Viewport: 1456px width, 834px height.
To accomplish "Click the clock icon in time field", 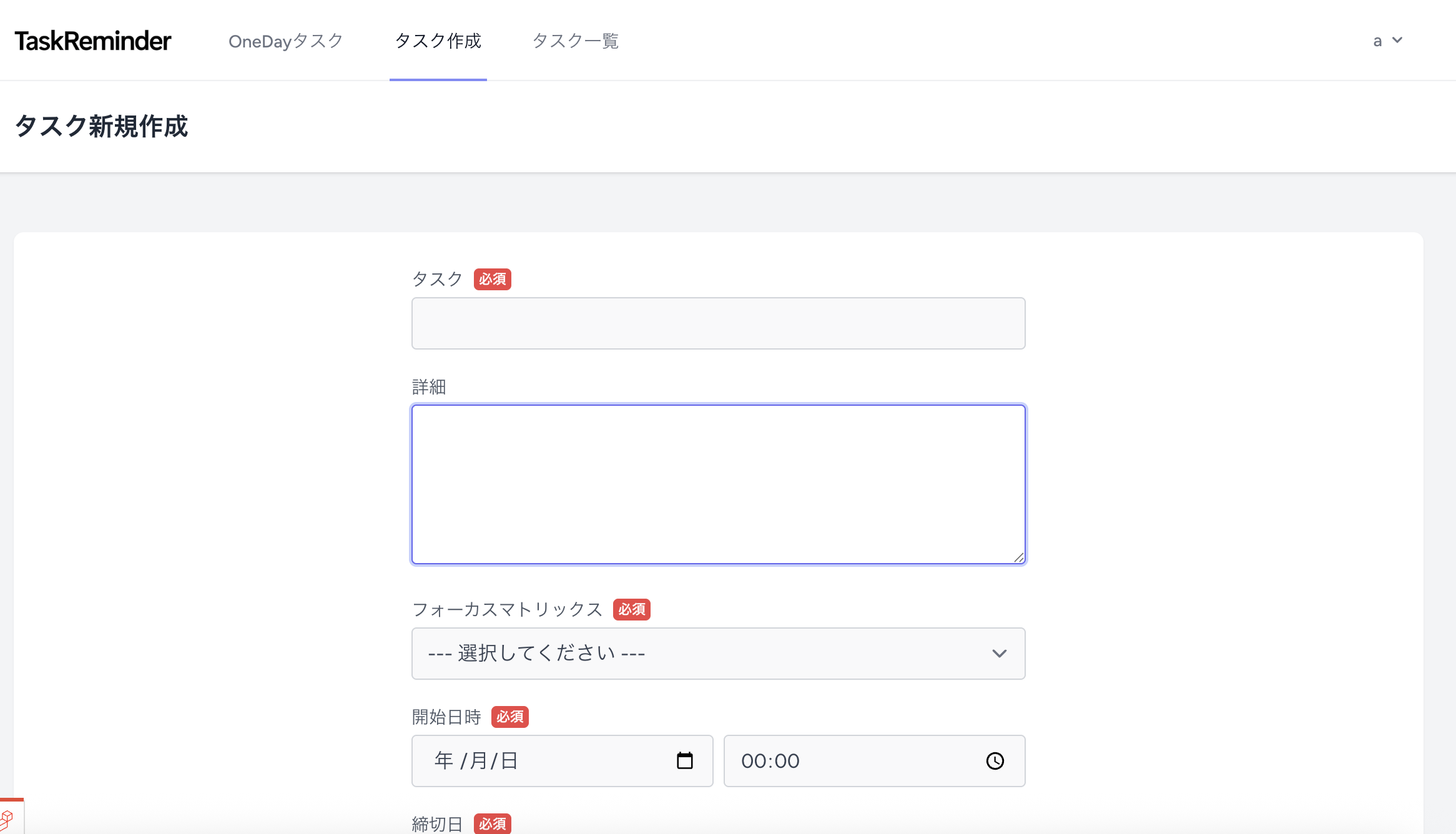I will (995, 760).
